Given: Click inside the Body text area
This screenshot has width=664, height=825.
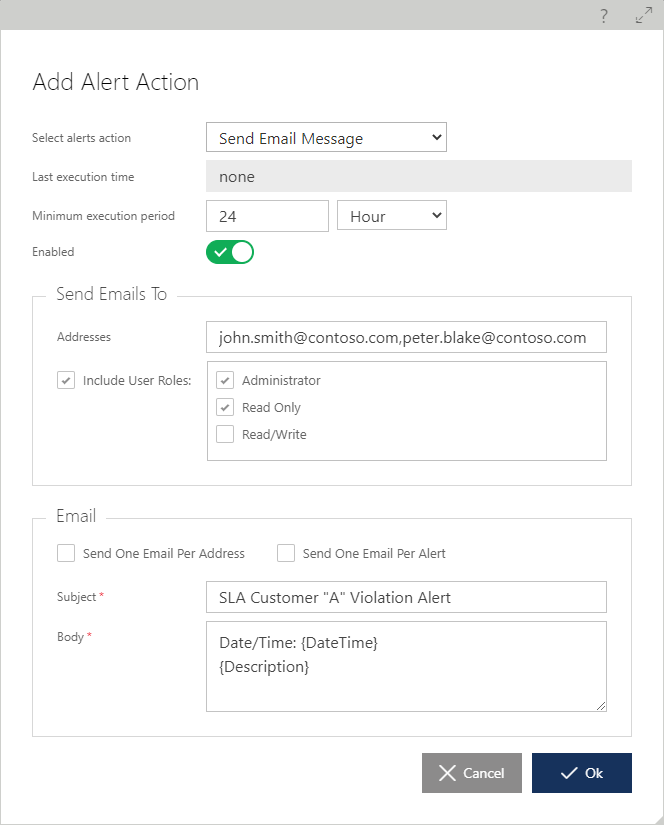Looking at the screenshot, I should coord(406,667).
